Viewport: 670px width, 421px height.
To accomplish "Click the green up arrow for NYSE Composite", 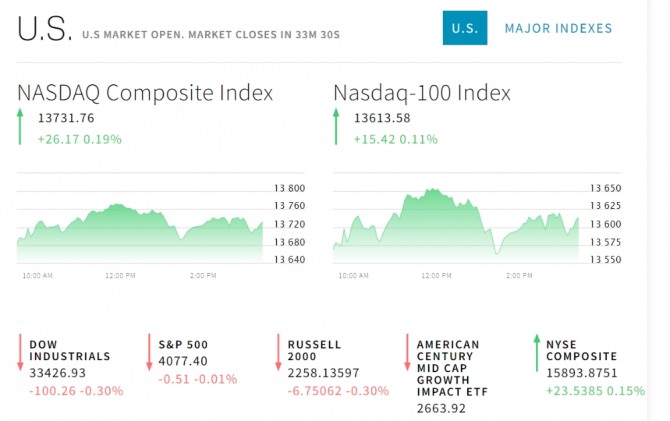I will 537,353.
